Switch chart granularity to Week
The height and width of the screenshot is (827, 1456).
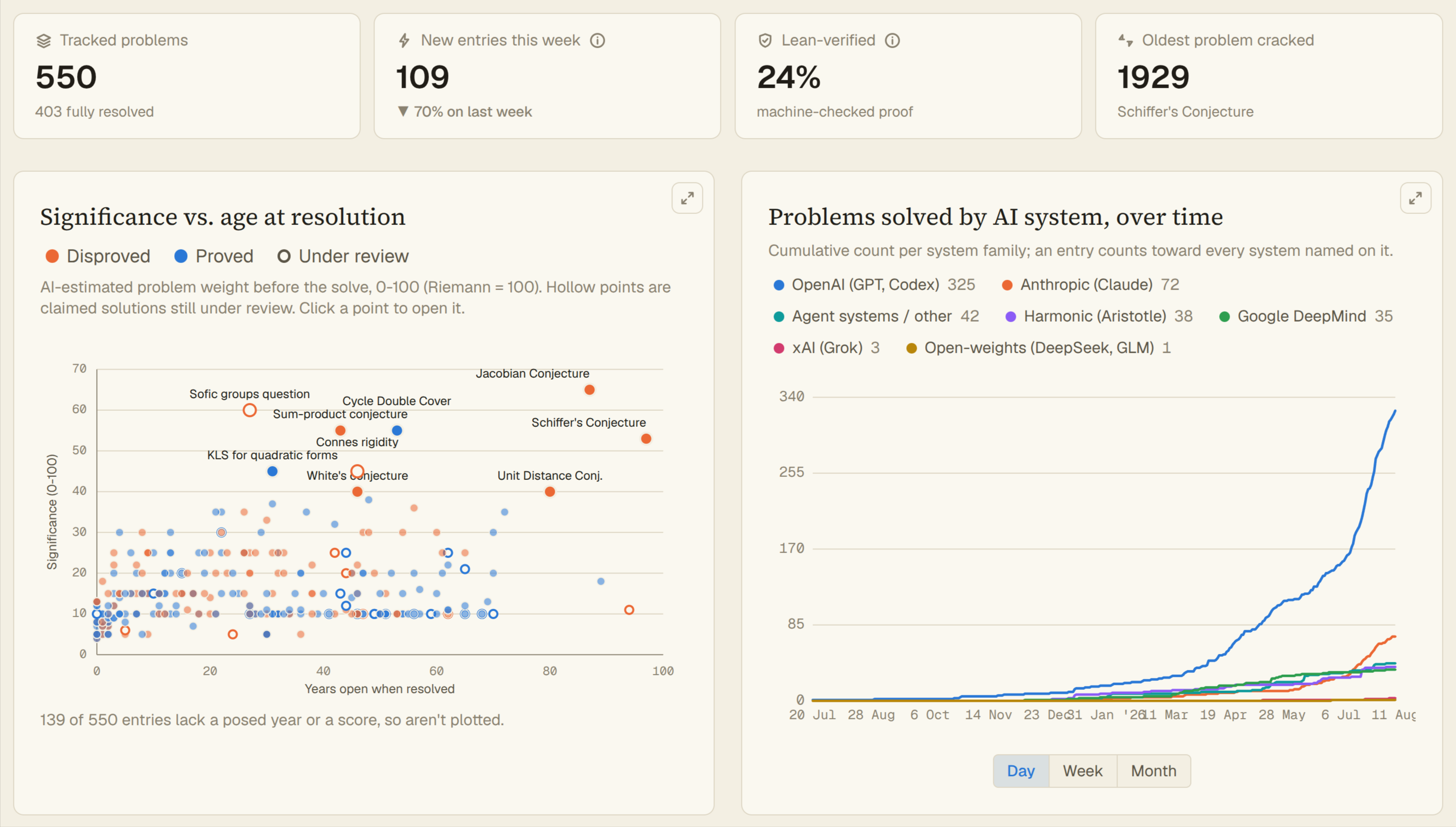(1082, 771)
